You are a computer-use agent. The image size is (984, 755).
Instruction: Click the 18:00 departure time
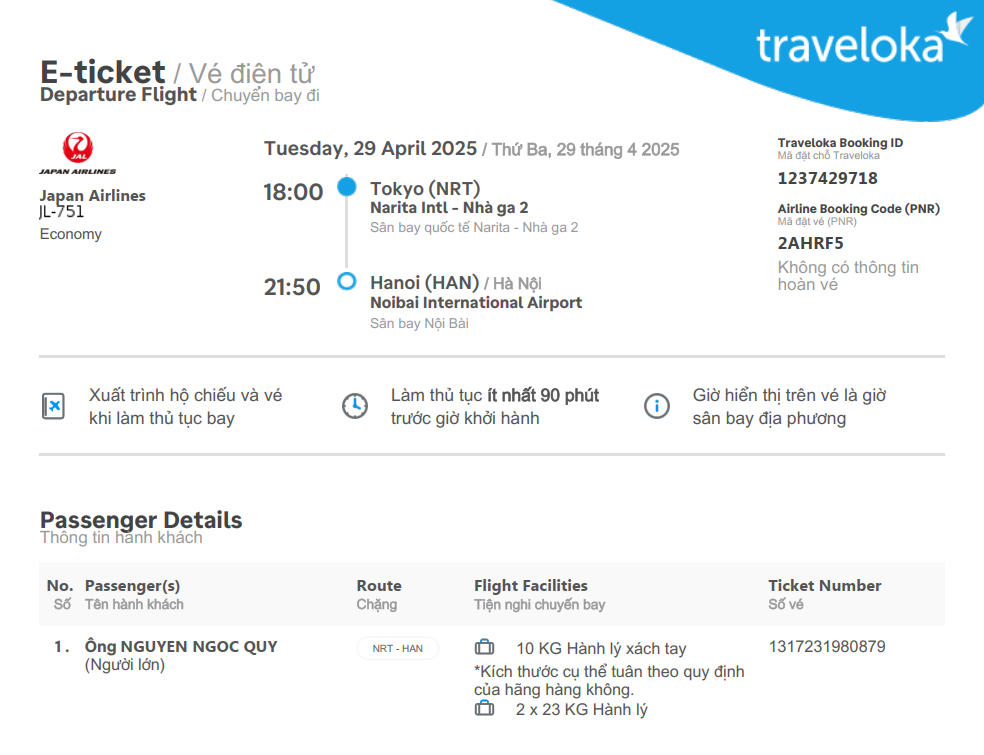coord(293,192)
